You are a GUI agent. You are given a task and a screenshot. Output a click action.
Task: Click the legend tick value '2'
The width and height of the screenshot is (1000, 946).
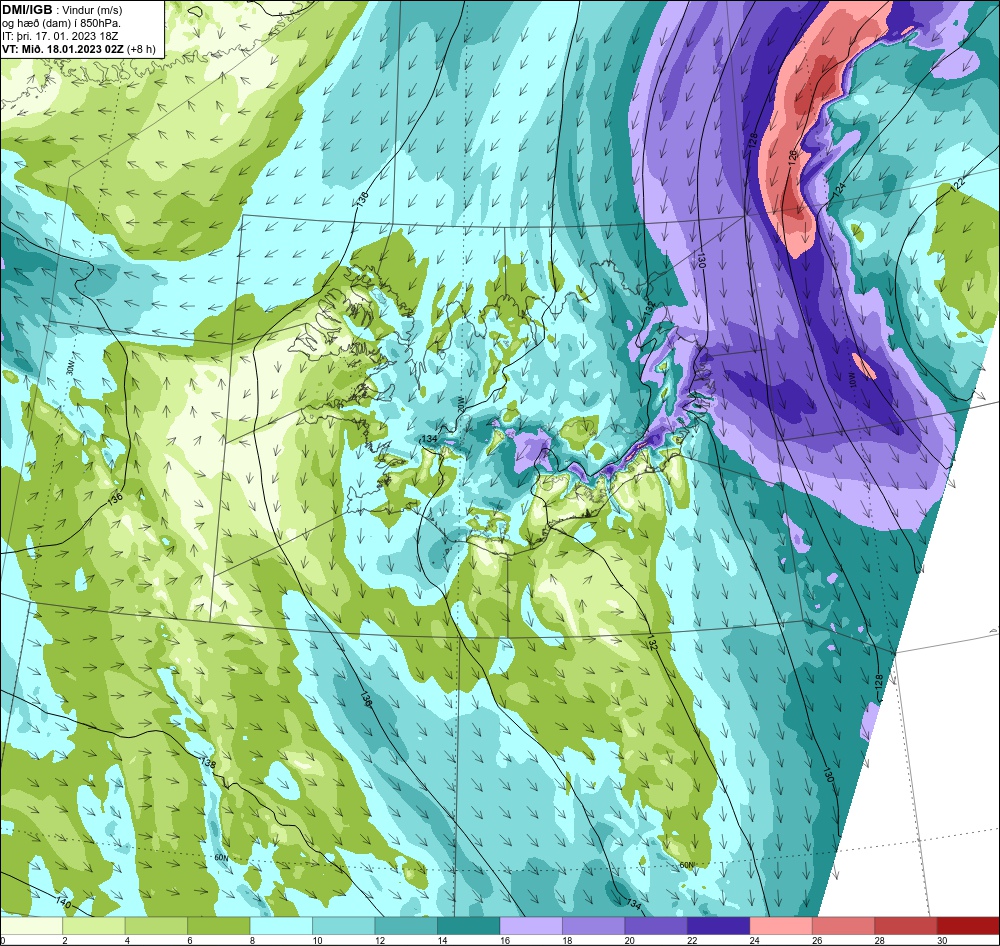[64, 940]
